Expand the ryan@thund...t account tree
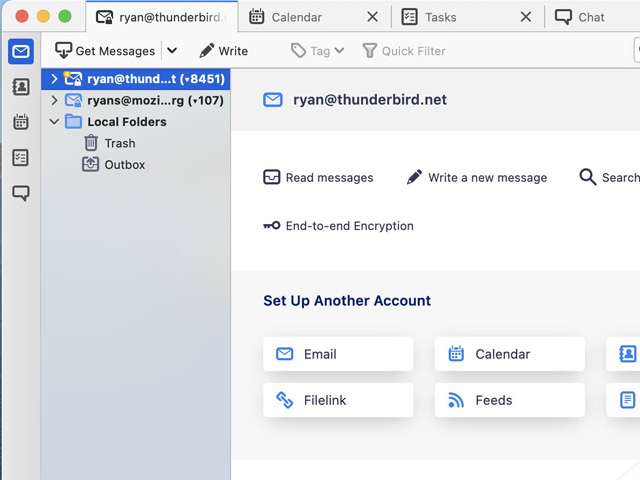This screenshot has height=480, width=640. coord(54,78)
